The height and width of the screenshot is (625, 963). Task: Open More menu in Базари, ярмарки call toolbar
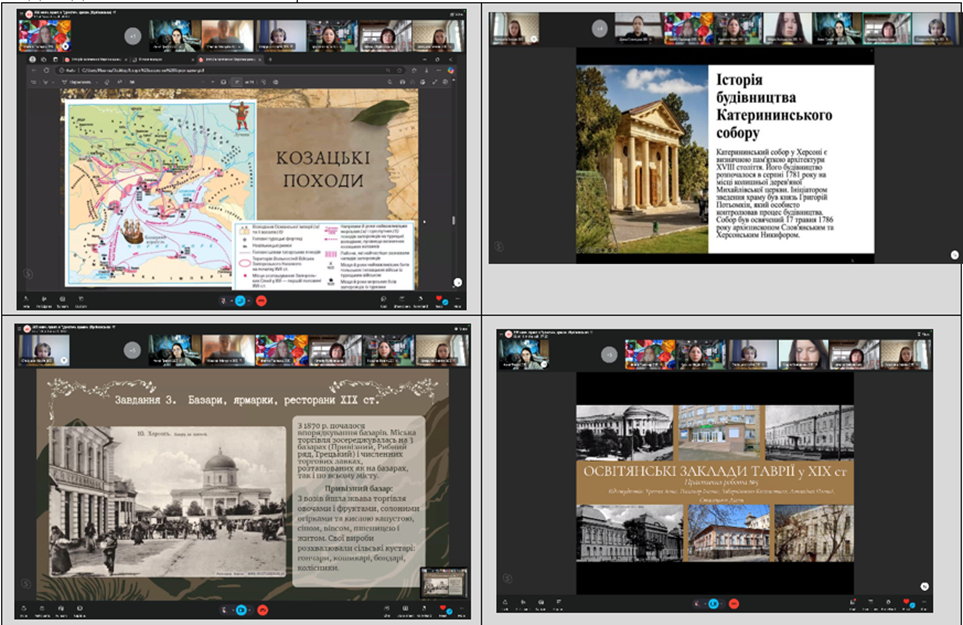[461, 608]
